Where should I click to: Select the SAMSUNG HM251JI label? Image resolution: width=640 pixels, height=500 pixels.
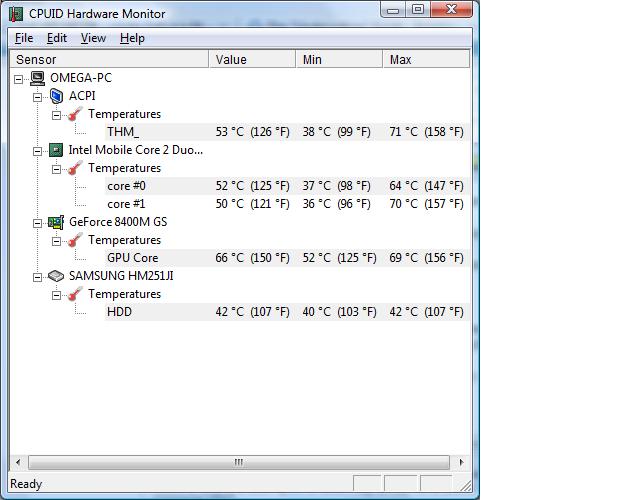coord(121,276)
